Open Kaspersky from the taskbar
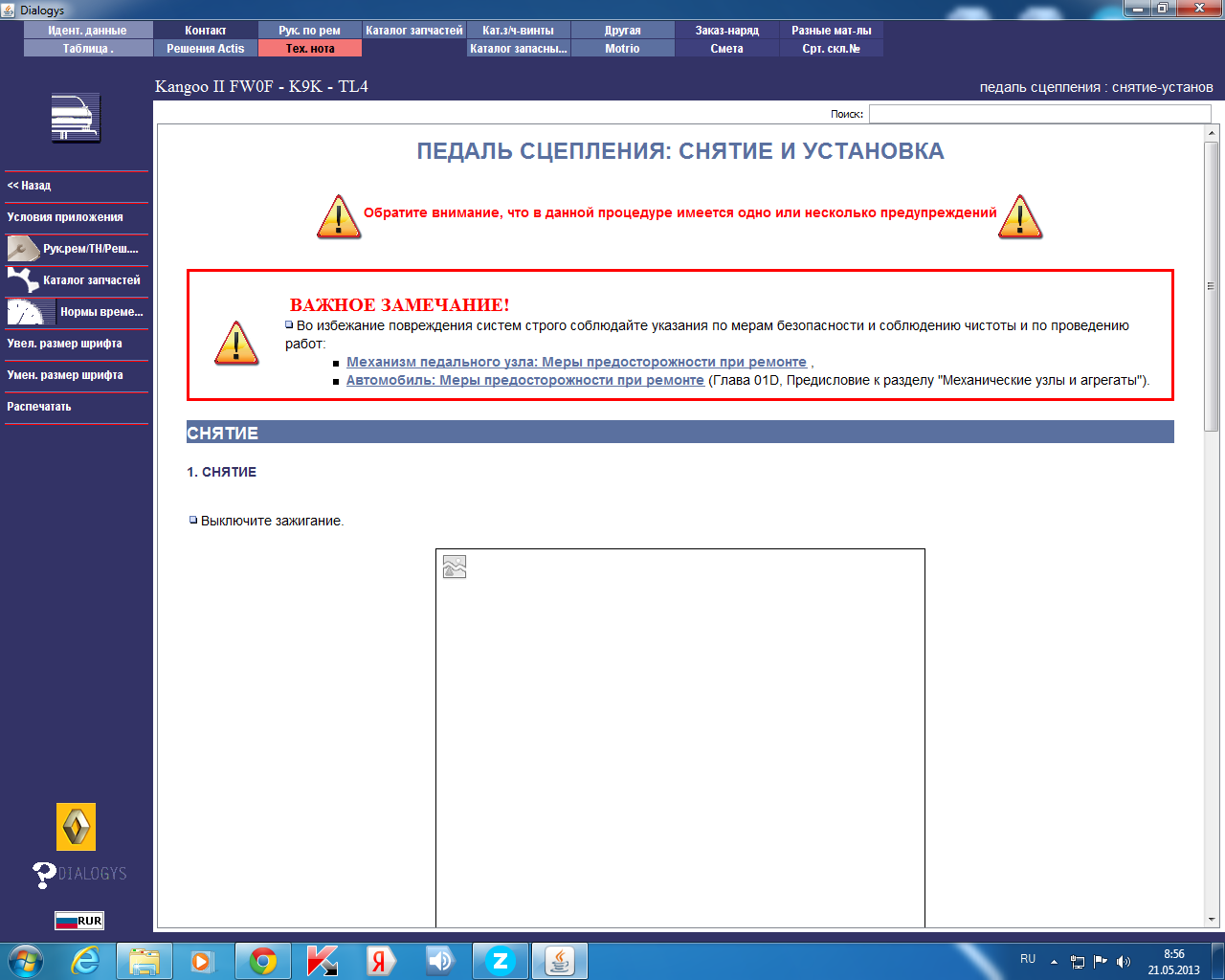This screenshot has height=980, width=1225. pyautogui.click(x=323, y=961)
